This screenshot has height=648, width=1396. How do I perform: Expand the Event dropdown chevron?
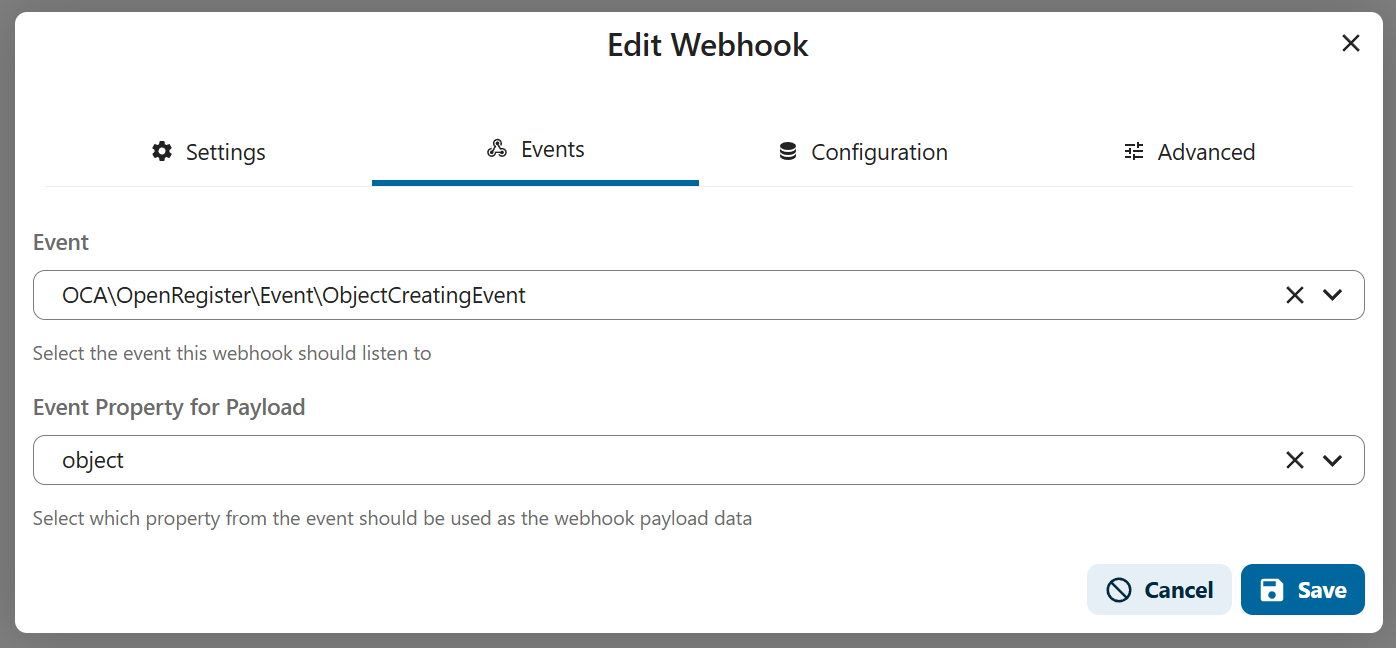[x=1332, y=295]
